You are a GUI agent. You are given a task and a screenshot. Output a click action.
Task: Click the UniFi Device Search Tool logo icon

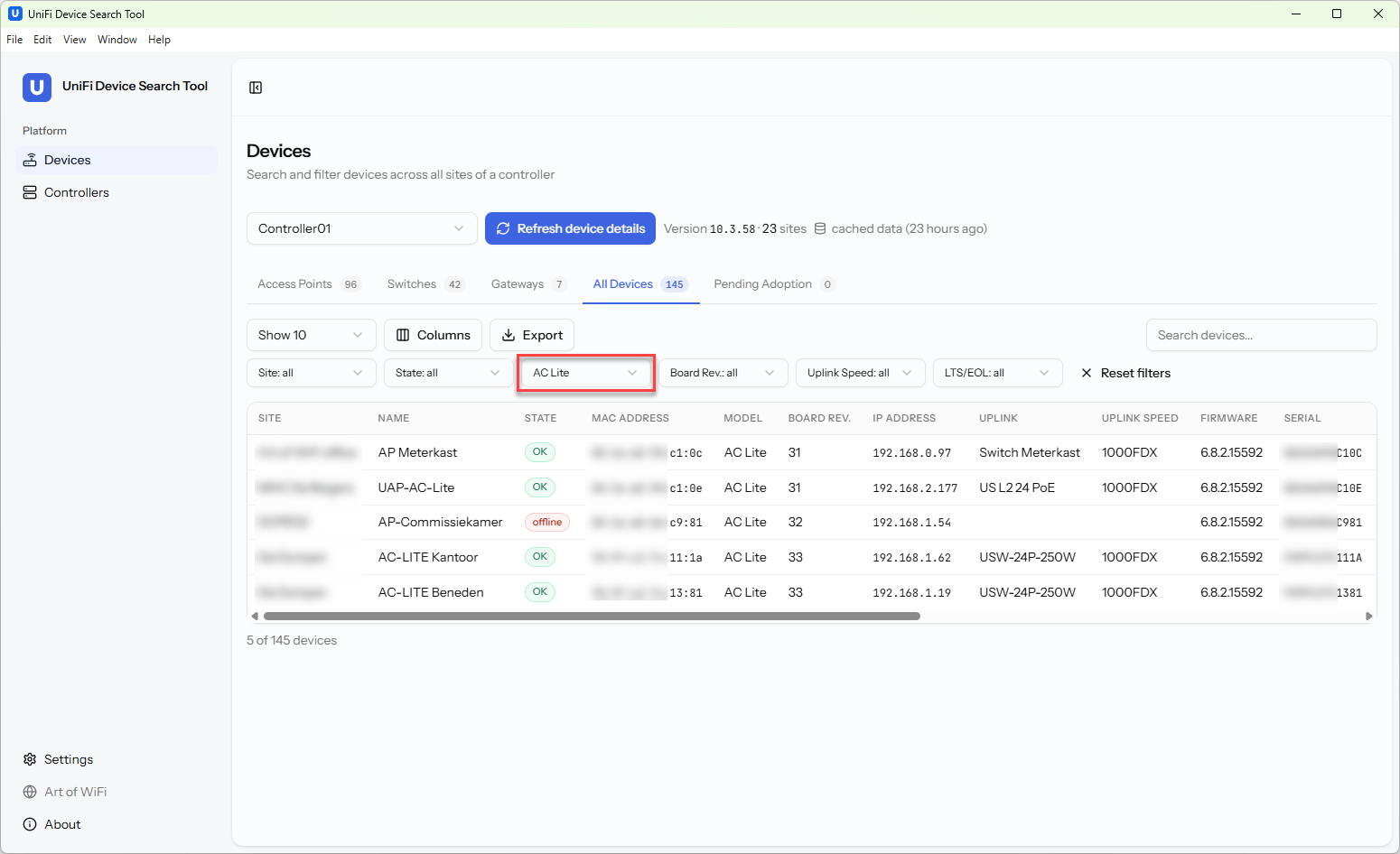click(x=37, y=87)
